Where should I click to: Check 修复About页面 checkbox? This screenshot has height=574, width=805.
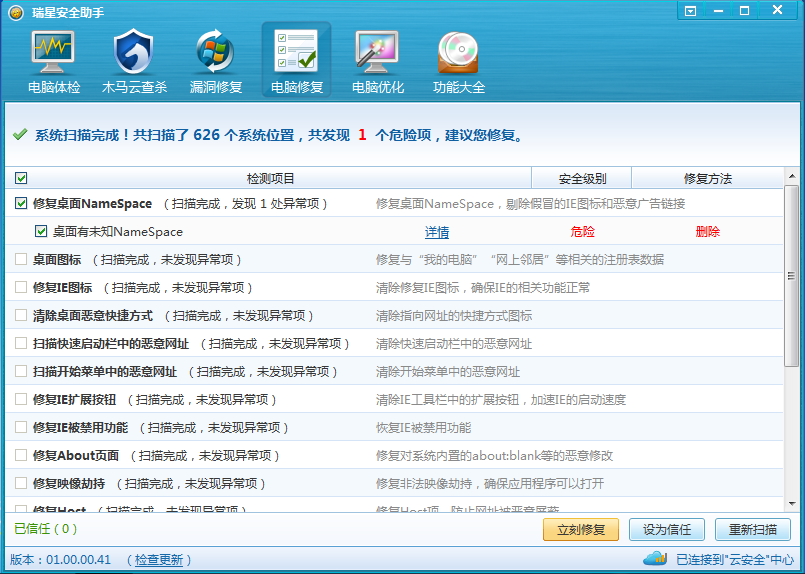21,455
